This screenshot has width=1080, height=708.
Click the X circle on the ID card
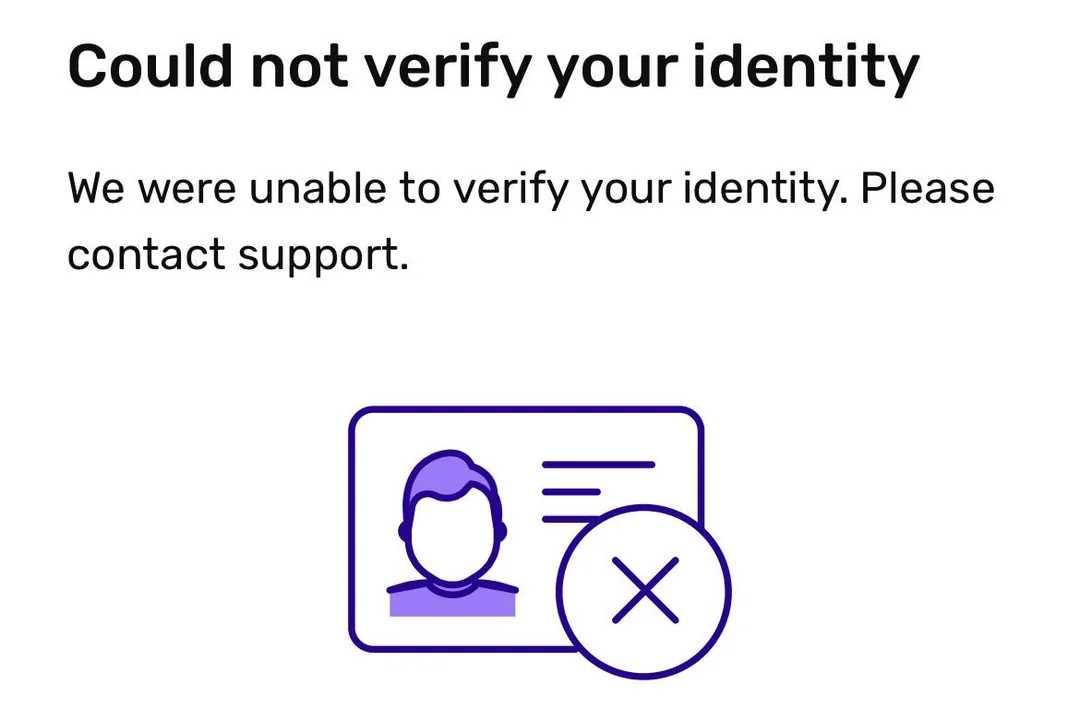[x=644, y=591]
